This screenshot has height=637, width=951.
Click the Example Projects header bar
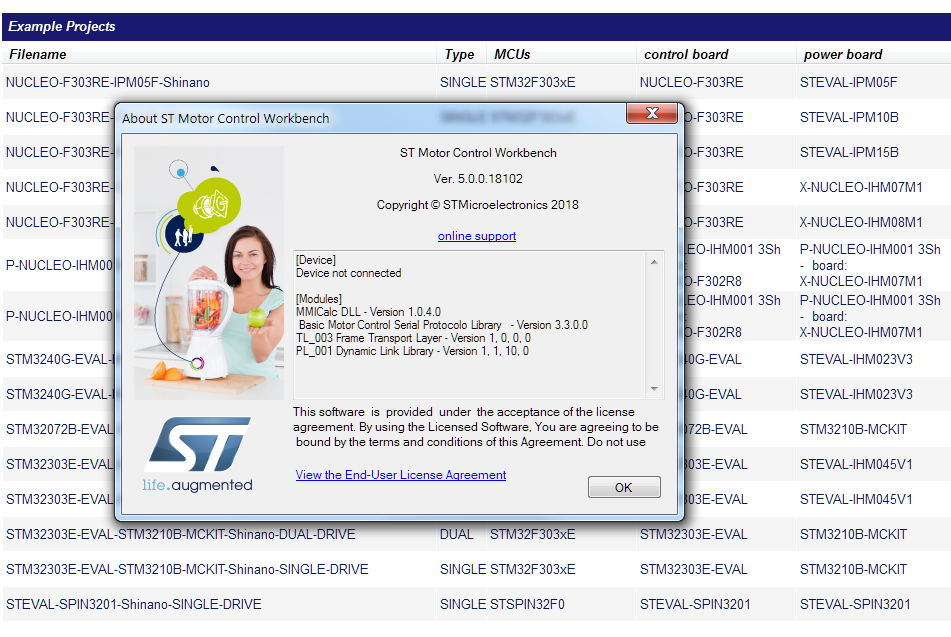point(476,27)
